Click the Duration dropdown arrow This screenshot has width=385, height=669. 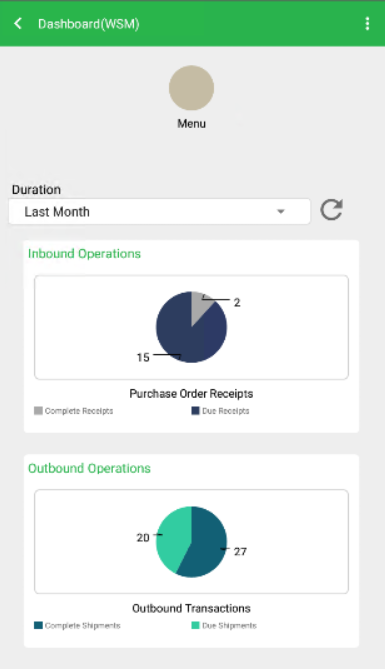pos(280,211)
